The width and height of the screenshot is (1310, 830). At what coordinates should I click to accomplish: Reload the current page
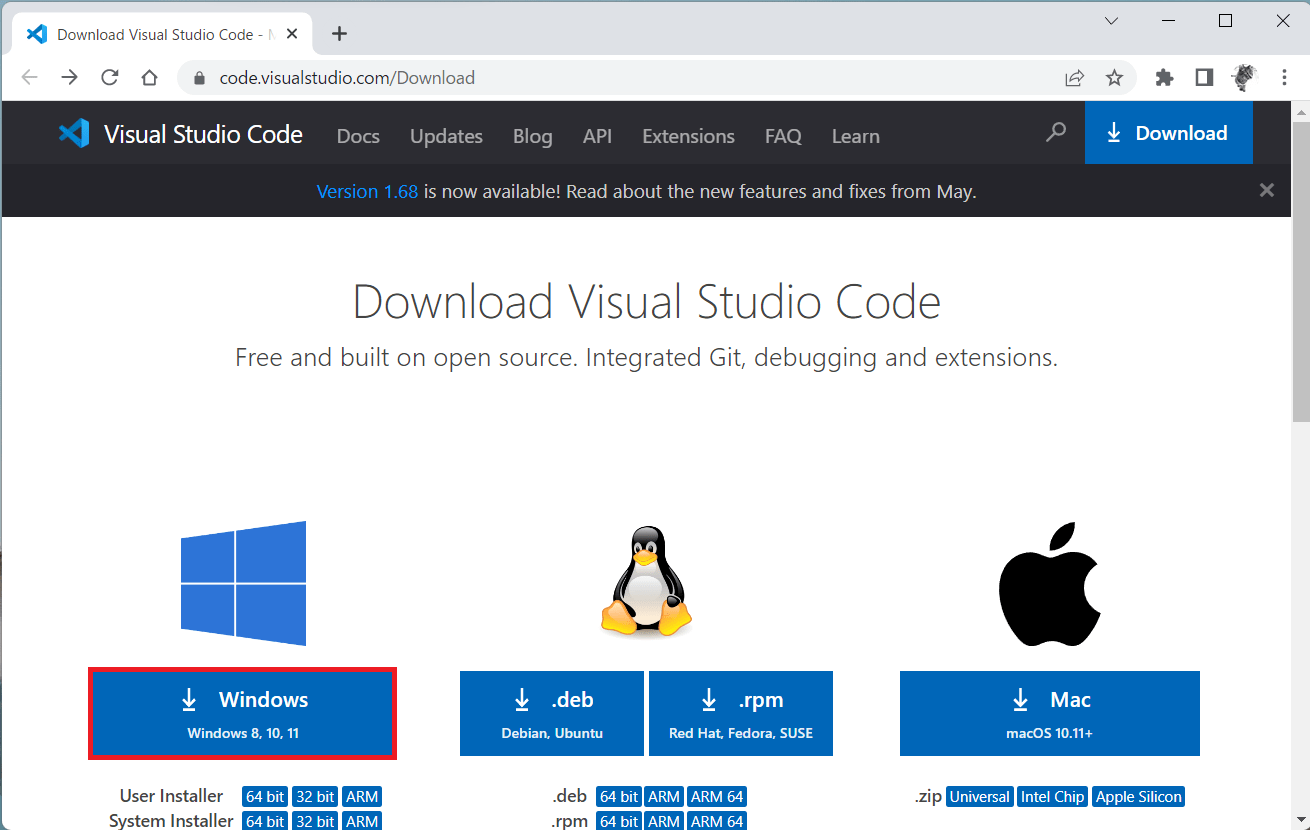[x=108, y=77]
